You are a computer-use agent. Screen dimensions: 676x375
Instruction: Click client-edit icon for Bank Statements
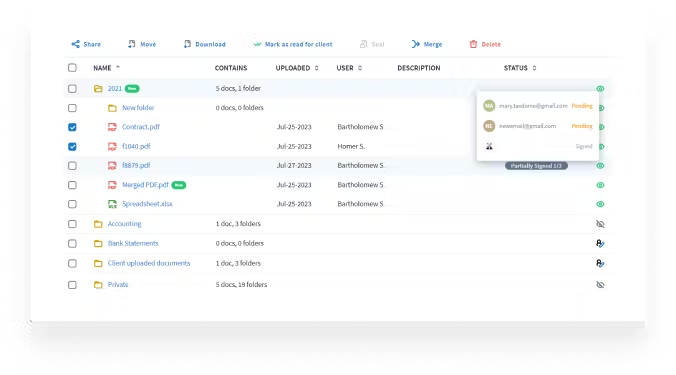tap(600, 244)
